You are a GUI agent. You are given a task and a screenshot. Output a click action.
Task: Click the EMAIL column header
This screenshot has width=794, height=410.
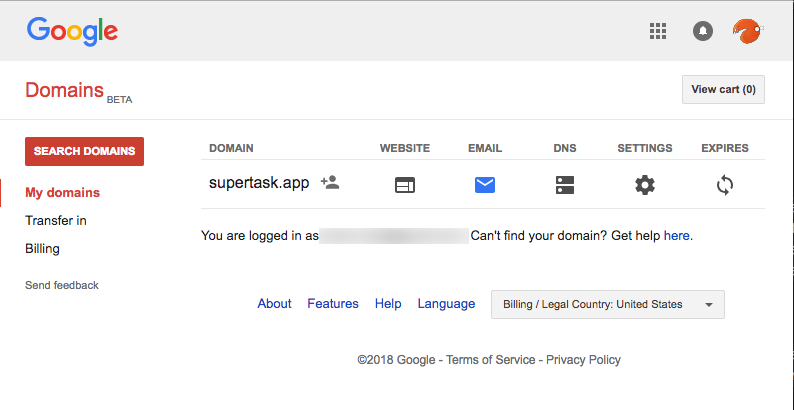(x=485, y=148)
